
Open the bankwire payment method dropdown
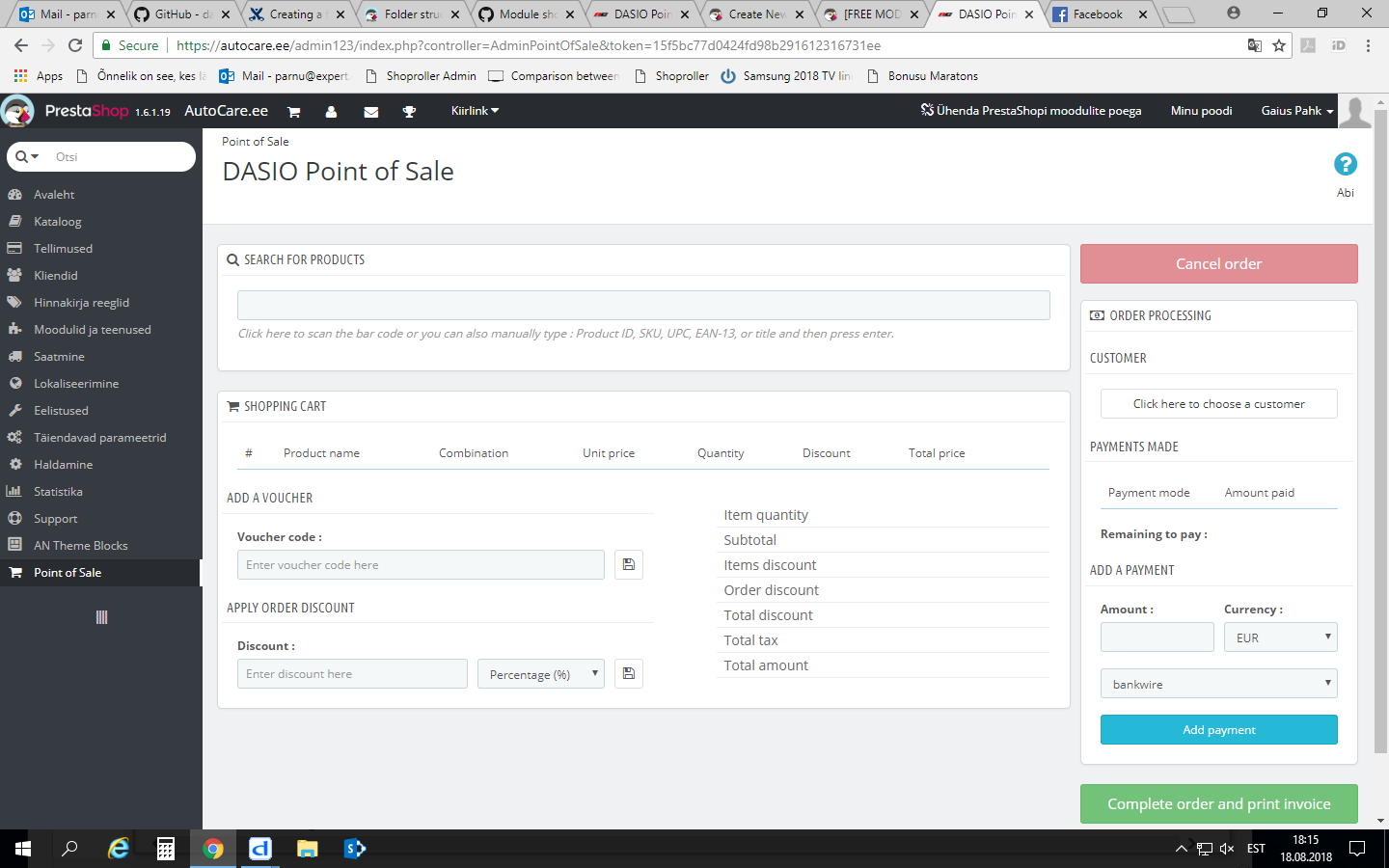(x=1219, y=683)
